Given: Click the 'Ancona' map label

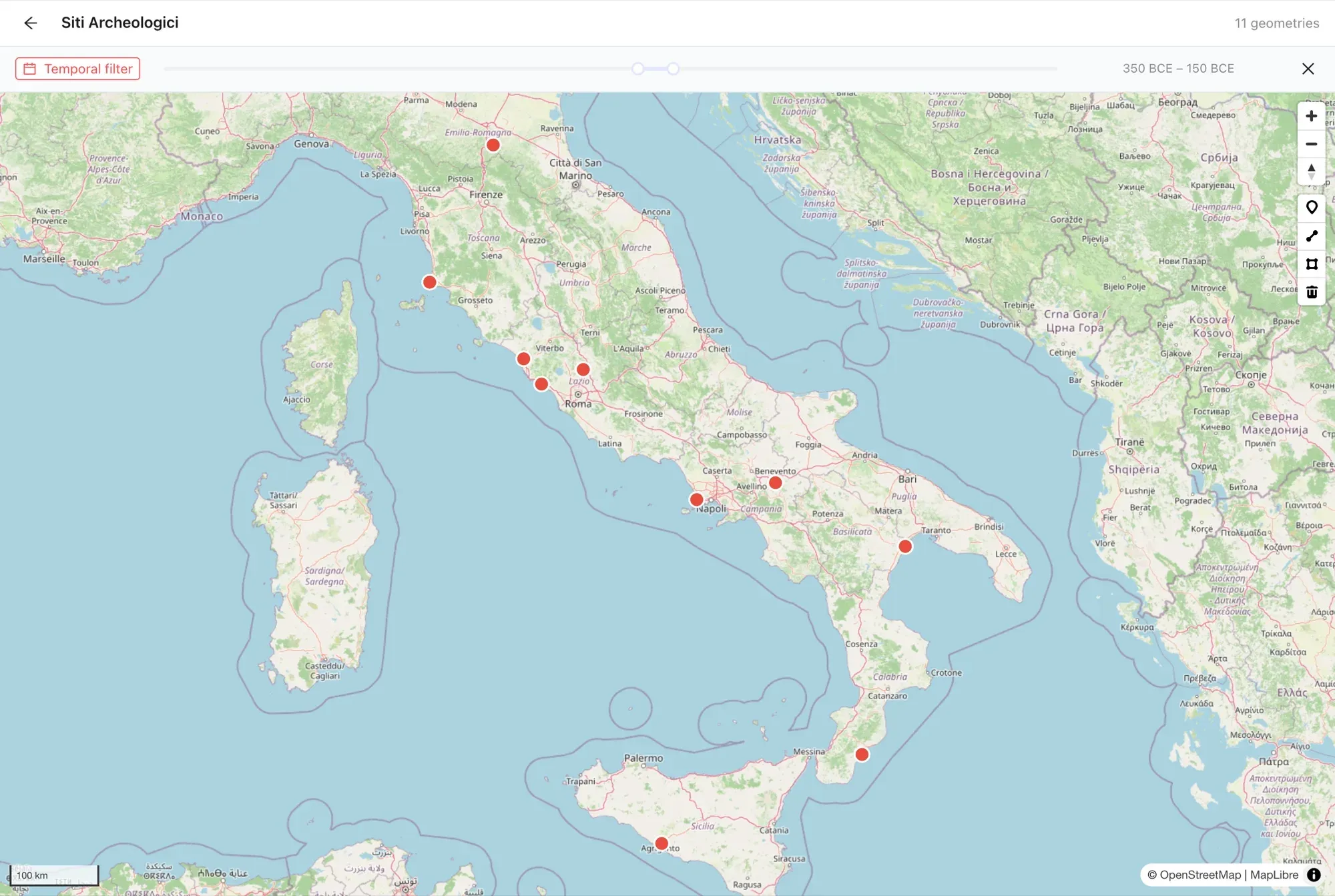Looking at the screenshot, I should (655, 212).
